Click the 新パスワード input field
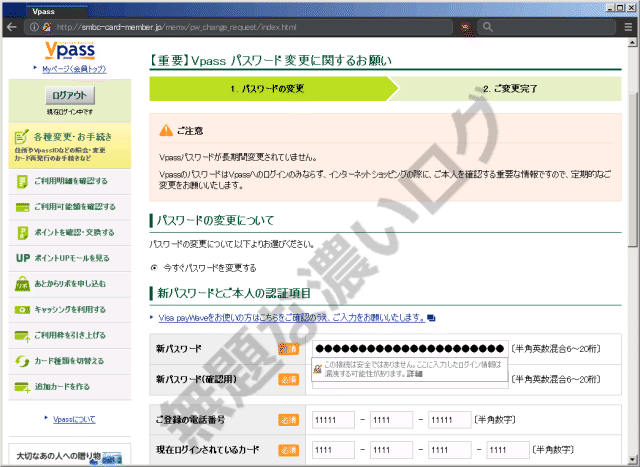Viewport: 640px width, 467px height. click(x=410, y=349)
